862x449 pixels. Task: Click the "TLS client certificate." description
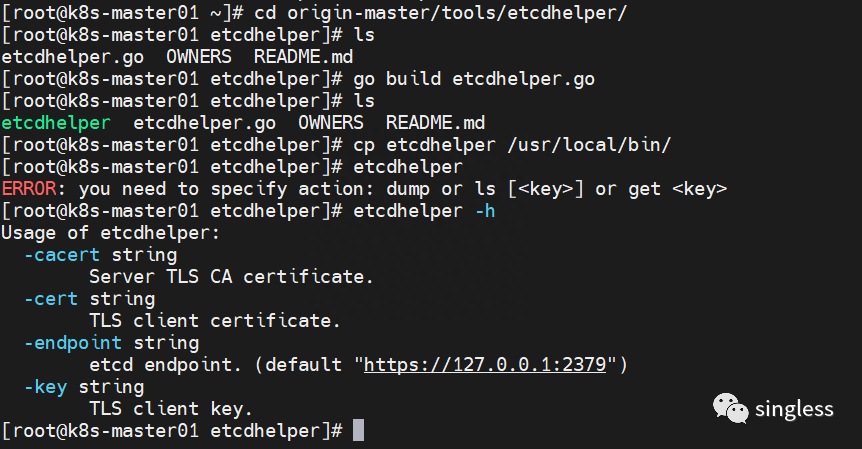click(215, 320)
